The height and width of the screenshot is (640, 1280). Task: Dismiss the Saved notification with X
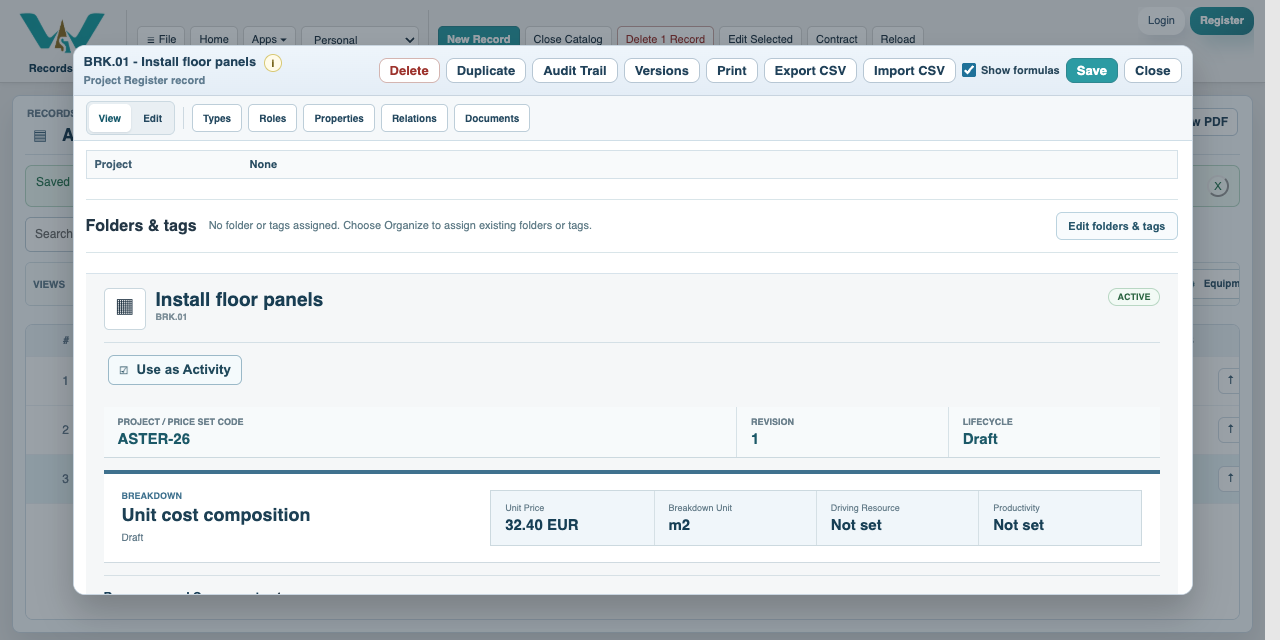click(1217, 186)
